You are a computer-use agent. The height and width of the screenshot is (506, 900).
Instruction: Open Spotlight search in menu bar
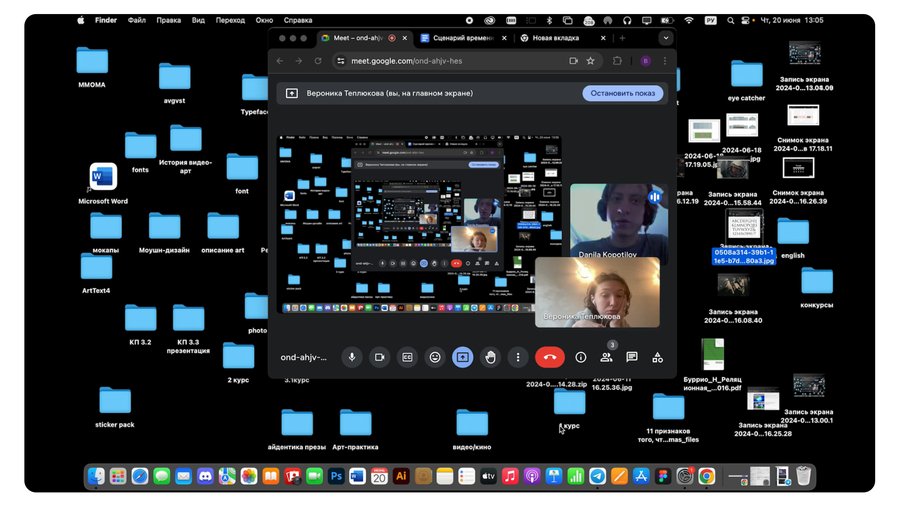pyautogui.click(x=730, y=20)
